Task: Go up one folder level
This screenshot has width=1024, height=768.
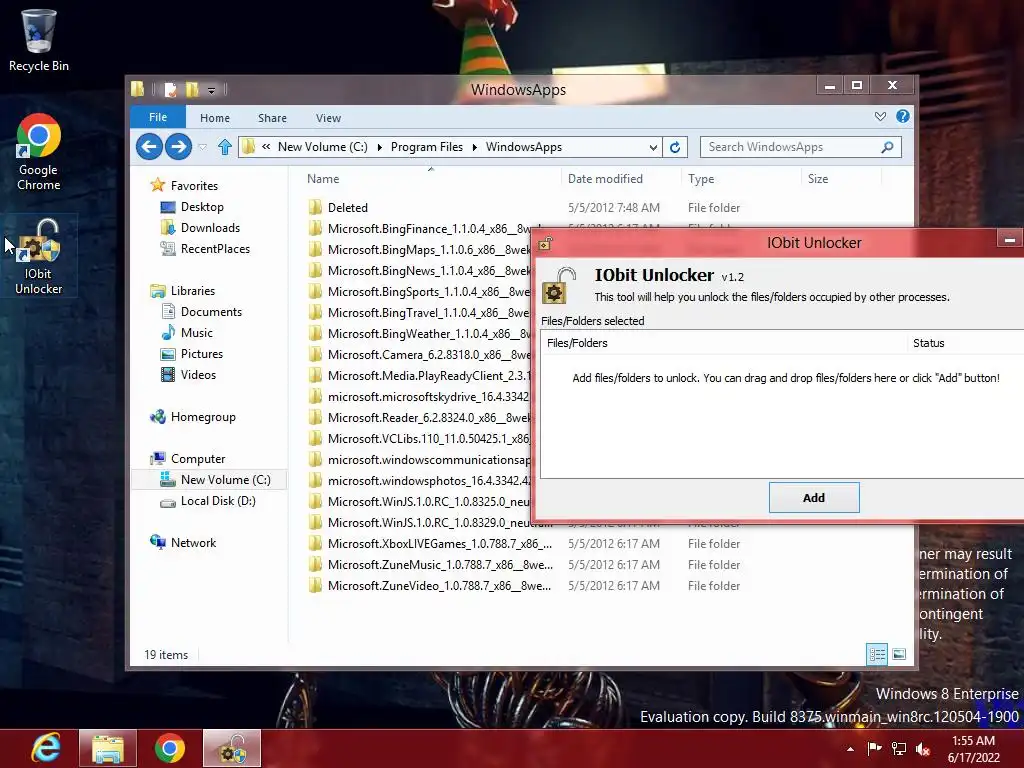Action: coord(225,147)
